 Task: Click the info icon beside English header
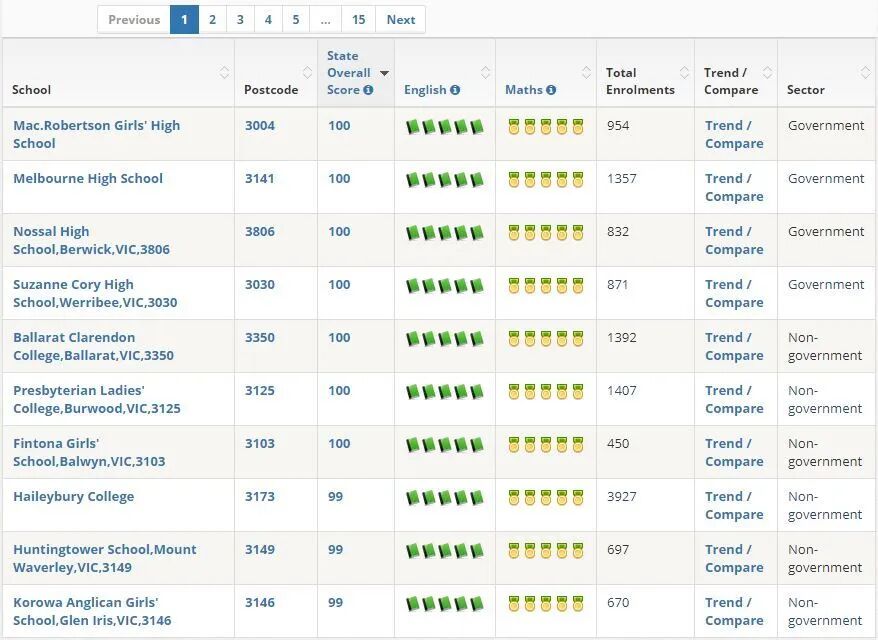[455, 90]
